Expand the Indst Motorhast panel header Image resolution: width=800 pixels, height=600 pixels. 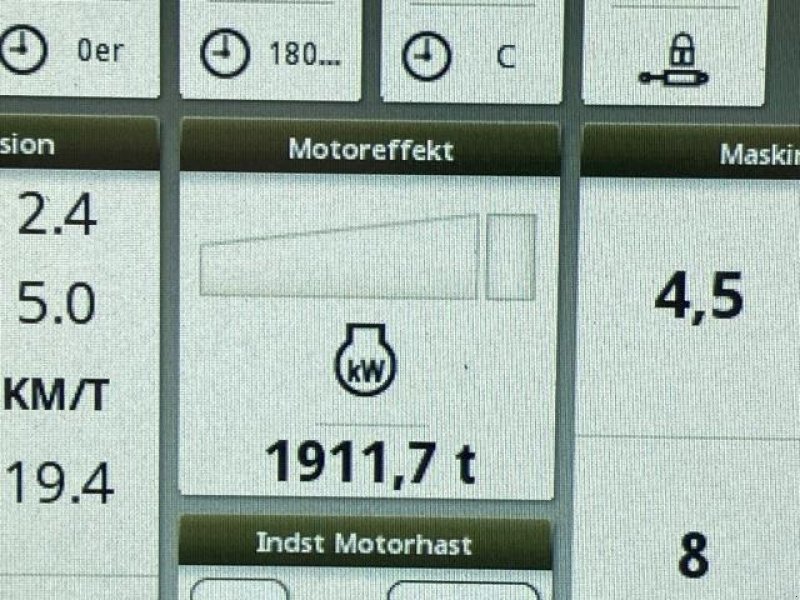366,544
